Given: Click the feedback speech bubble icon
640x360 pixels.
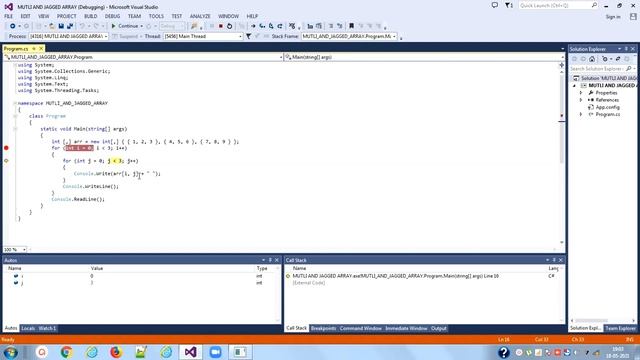Looking at the screenshot, I should (x=495, y=5).
